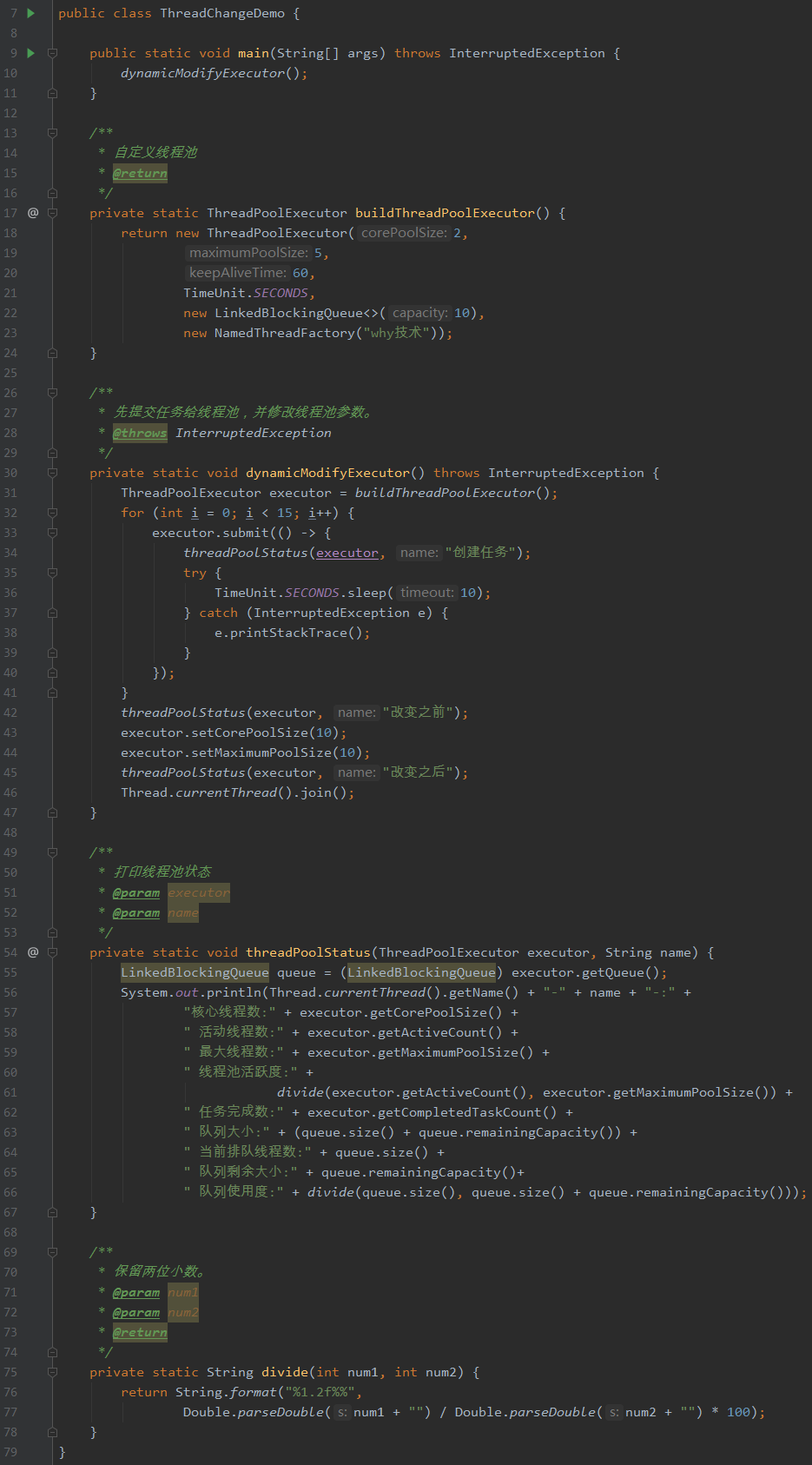Collapse the for loop fold on line 32

tap(52, 513)
